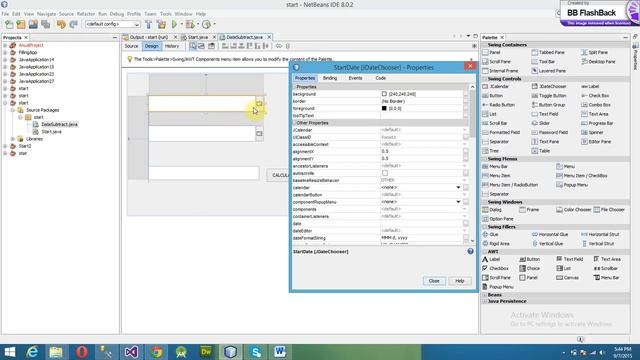Switch to the Start.java editor tab
Screen dimensions: 640x360
click(x=198, y=37)
